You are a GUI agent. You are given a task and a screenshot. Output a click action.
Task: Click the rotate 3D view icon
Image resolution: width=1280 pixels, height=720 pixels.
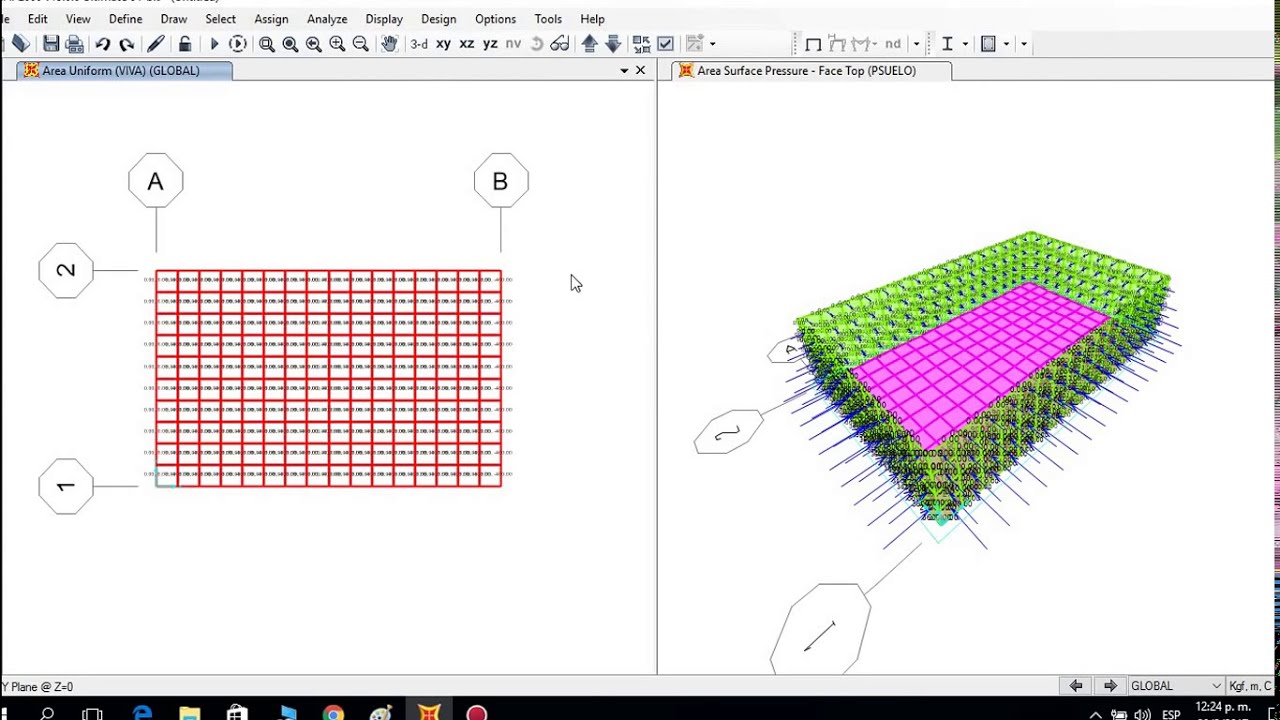click(x=537, y=44)
